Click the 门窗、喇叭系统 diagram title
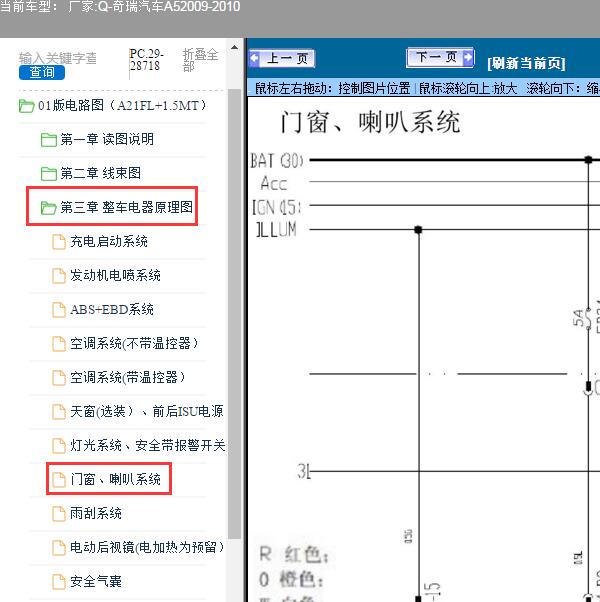This screenshot has height=602, width=600. [370, 122]
